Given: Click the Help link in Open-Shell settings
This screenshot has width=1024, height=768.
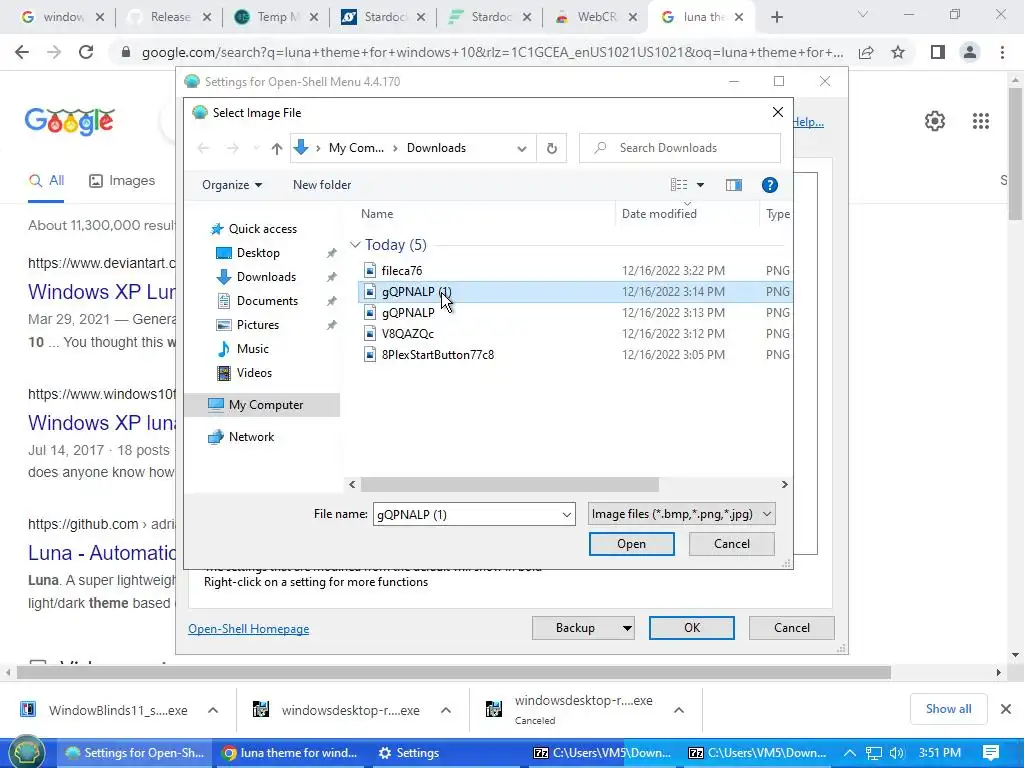Looking at the screenshot, I should [x=808, y=122].
